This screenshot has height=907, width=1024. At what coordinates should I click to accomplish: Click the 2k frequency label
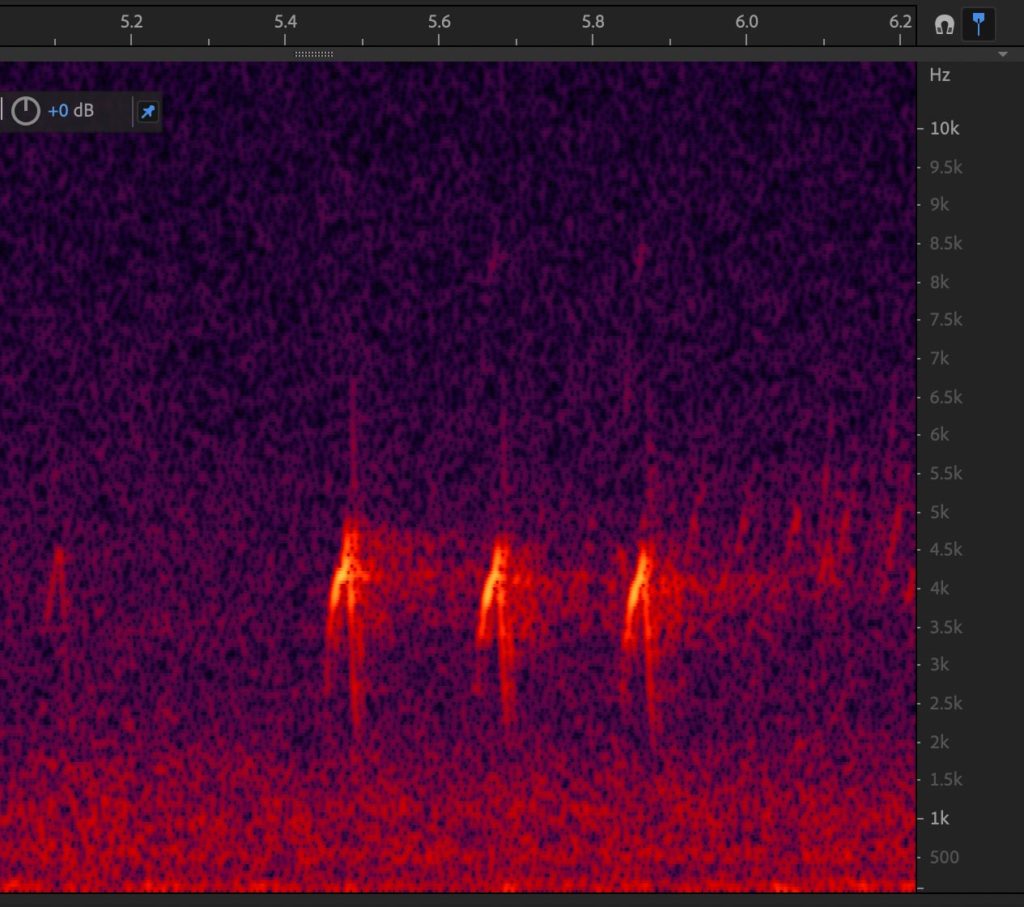click(x=939, y=742)
